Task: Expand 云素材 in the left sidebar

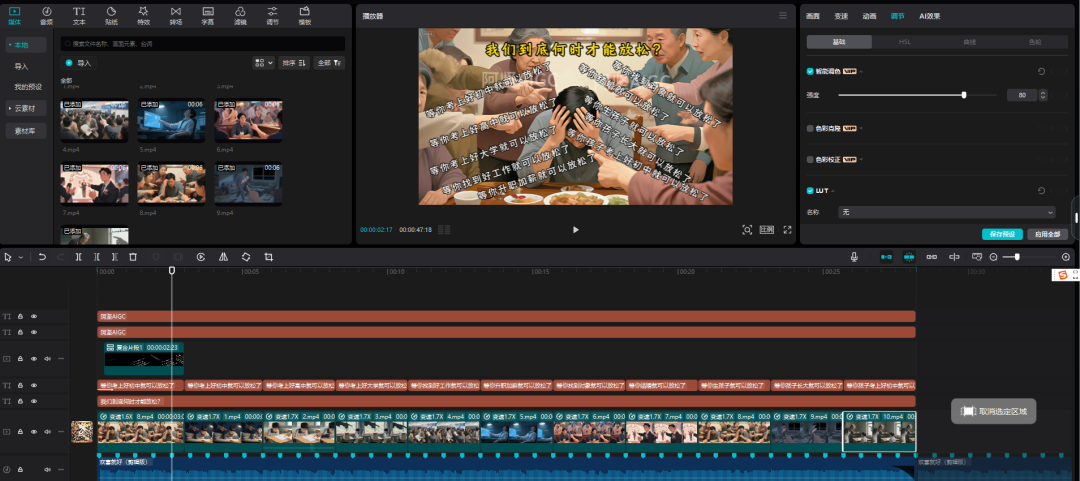Action: pos(26,108)
